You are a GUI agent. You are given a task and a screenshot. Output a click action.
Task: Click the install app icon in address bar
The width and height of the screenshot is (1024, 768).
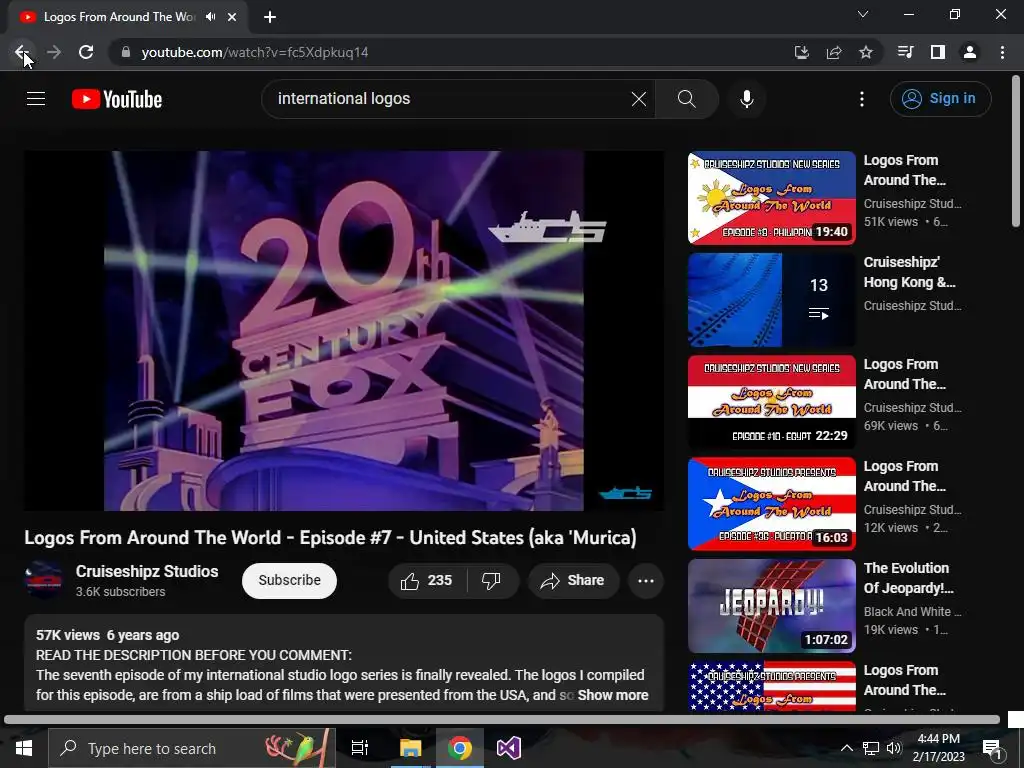point(801,52)
